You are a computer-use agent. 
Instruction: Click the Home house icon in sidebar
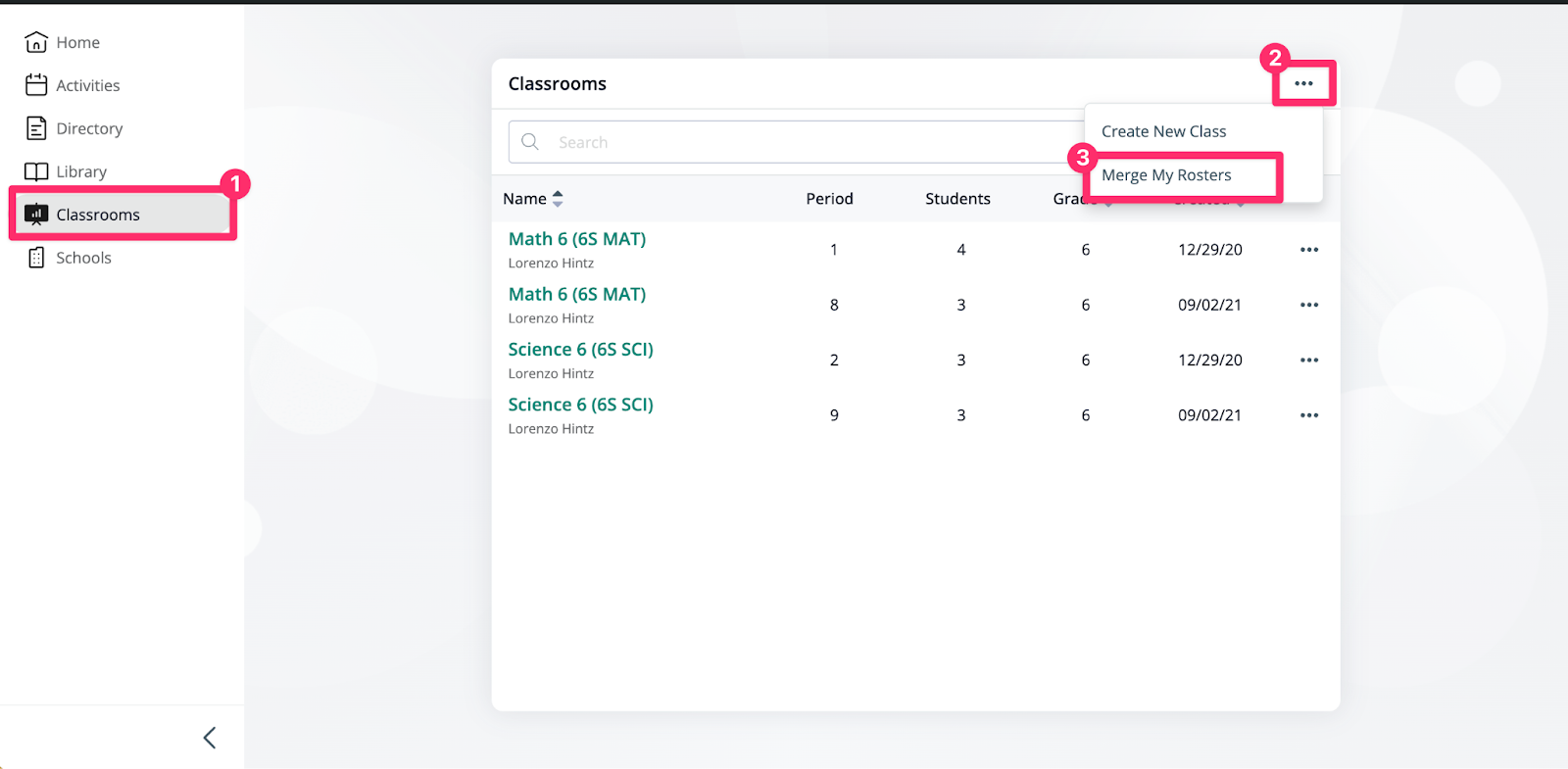pyautogui.click(x=36, y=42)
